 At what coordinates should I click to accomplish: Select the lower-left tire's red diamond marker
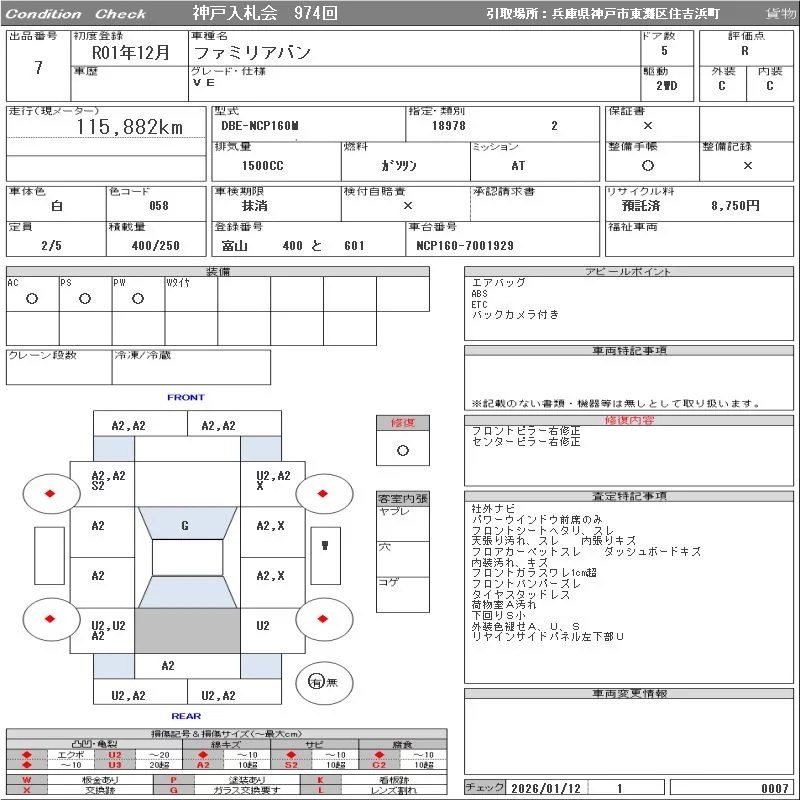click(50, 619)
